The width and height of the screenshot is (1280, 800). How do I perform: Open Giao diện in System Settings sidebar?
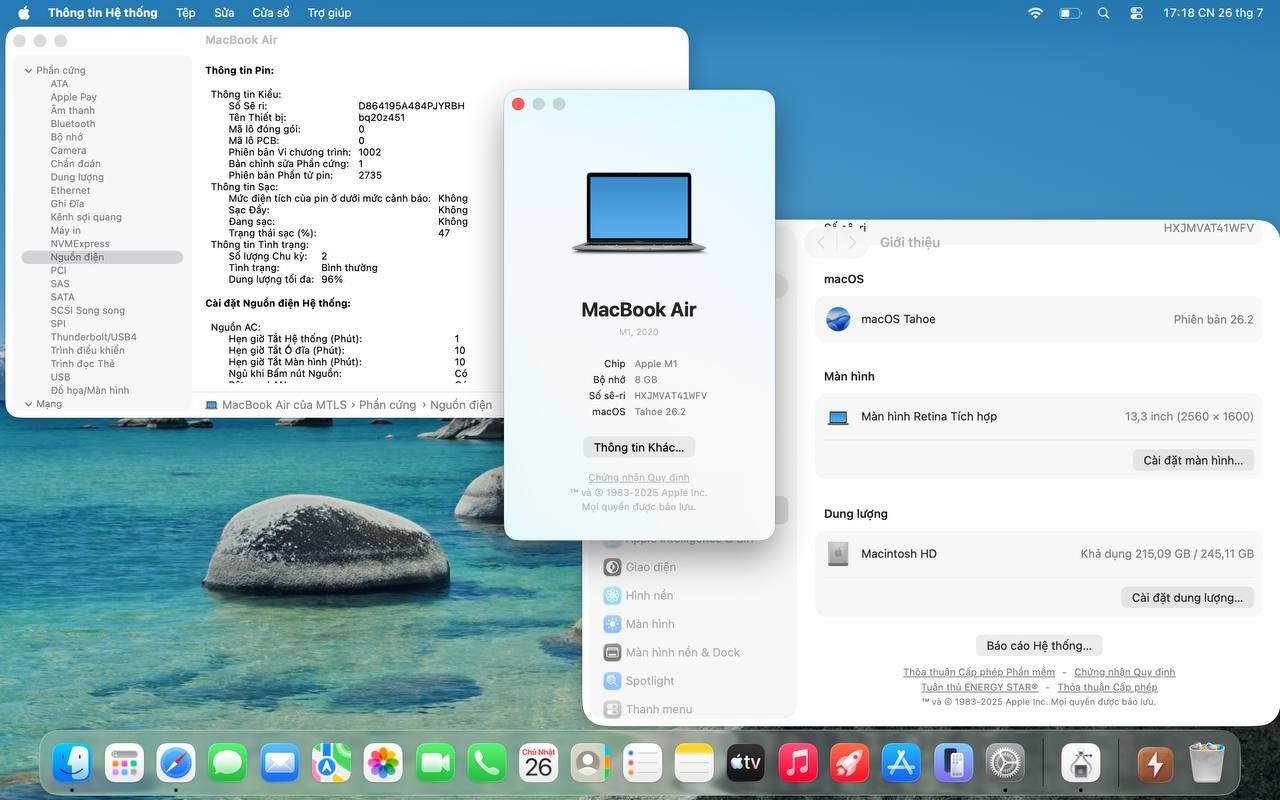(651, 567)
